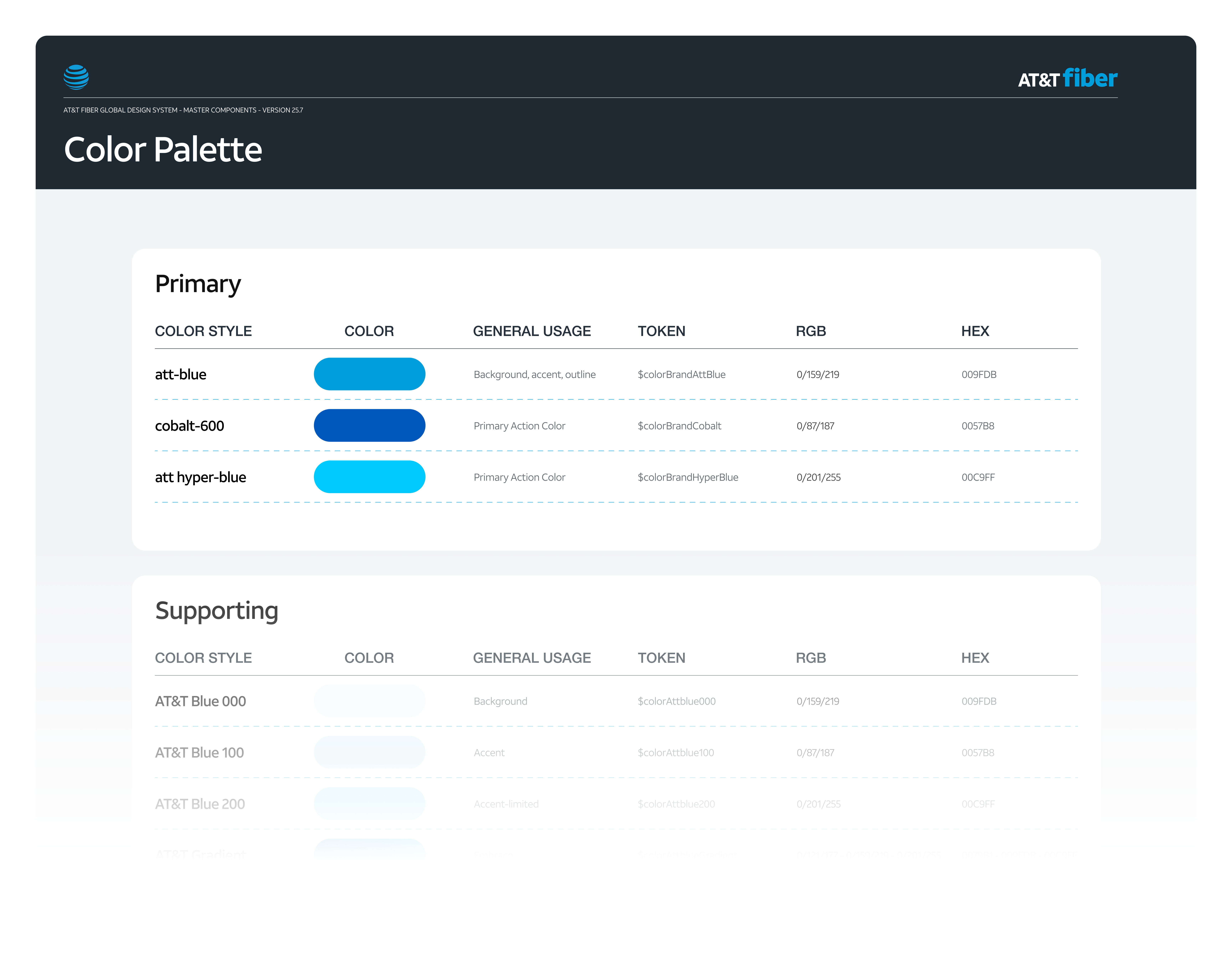Click the Primary section heading
Viewport: 1232px width, 954px height.
198,284
